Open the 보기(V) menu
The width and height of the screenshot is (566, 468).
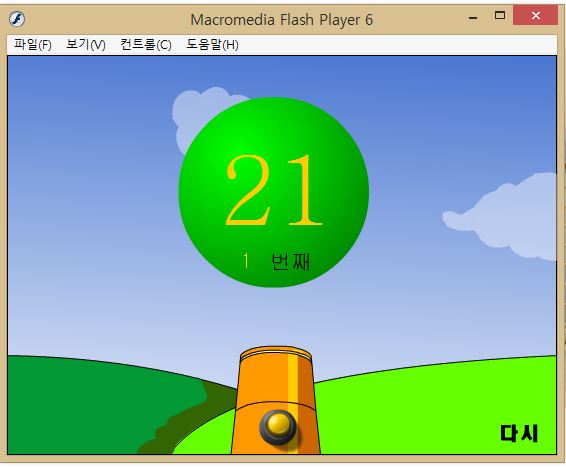coord(86,45)
